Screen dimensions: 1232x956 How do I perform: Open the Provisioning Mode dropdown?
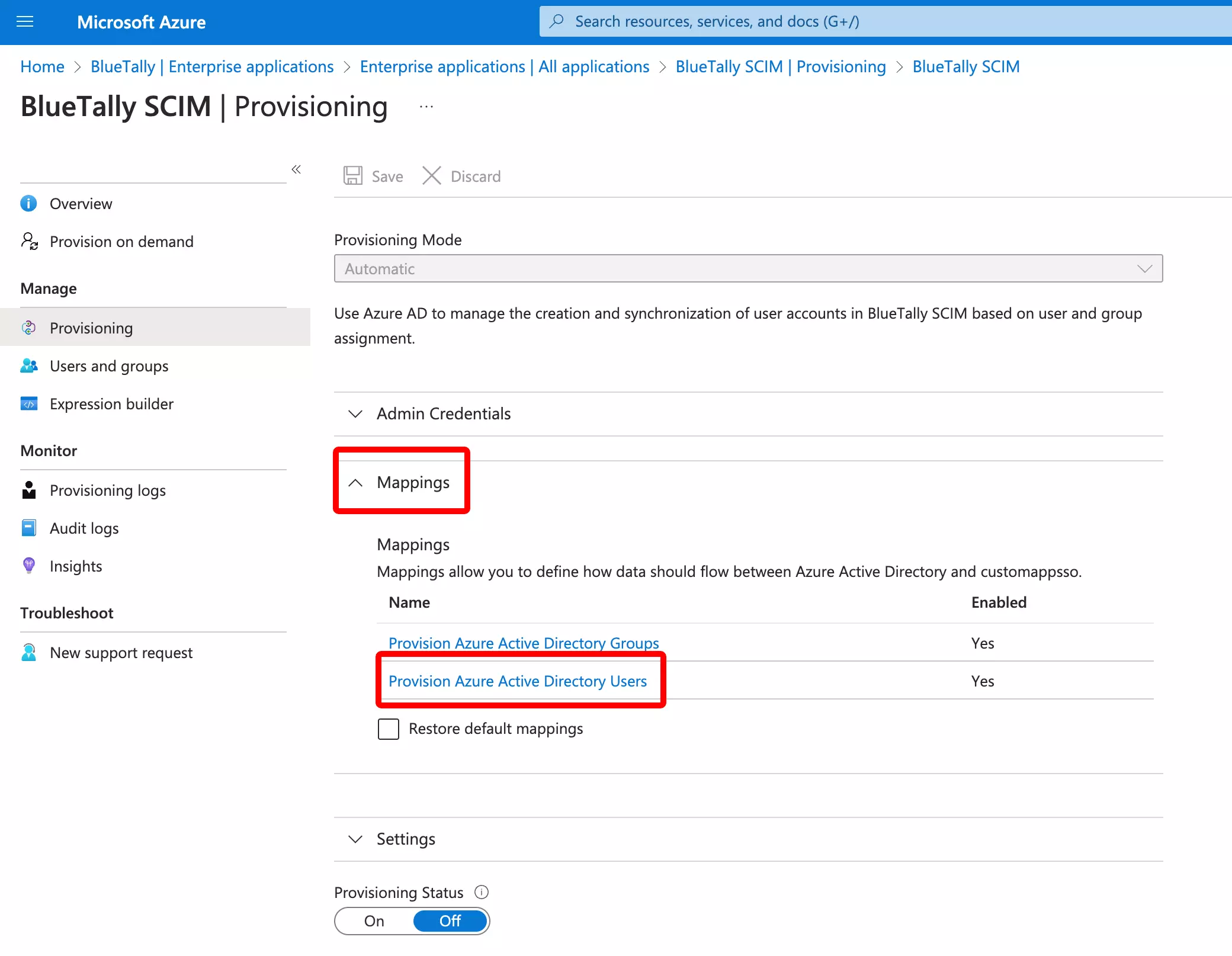[748, 268]
